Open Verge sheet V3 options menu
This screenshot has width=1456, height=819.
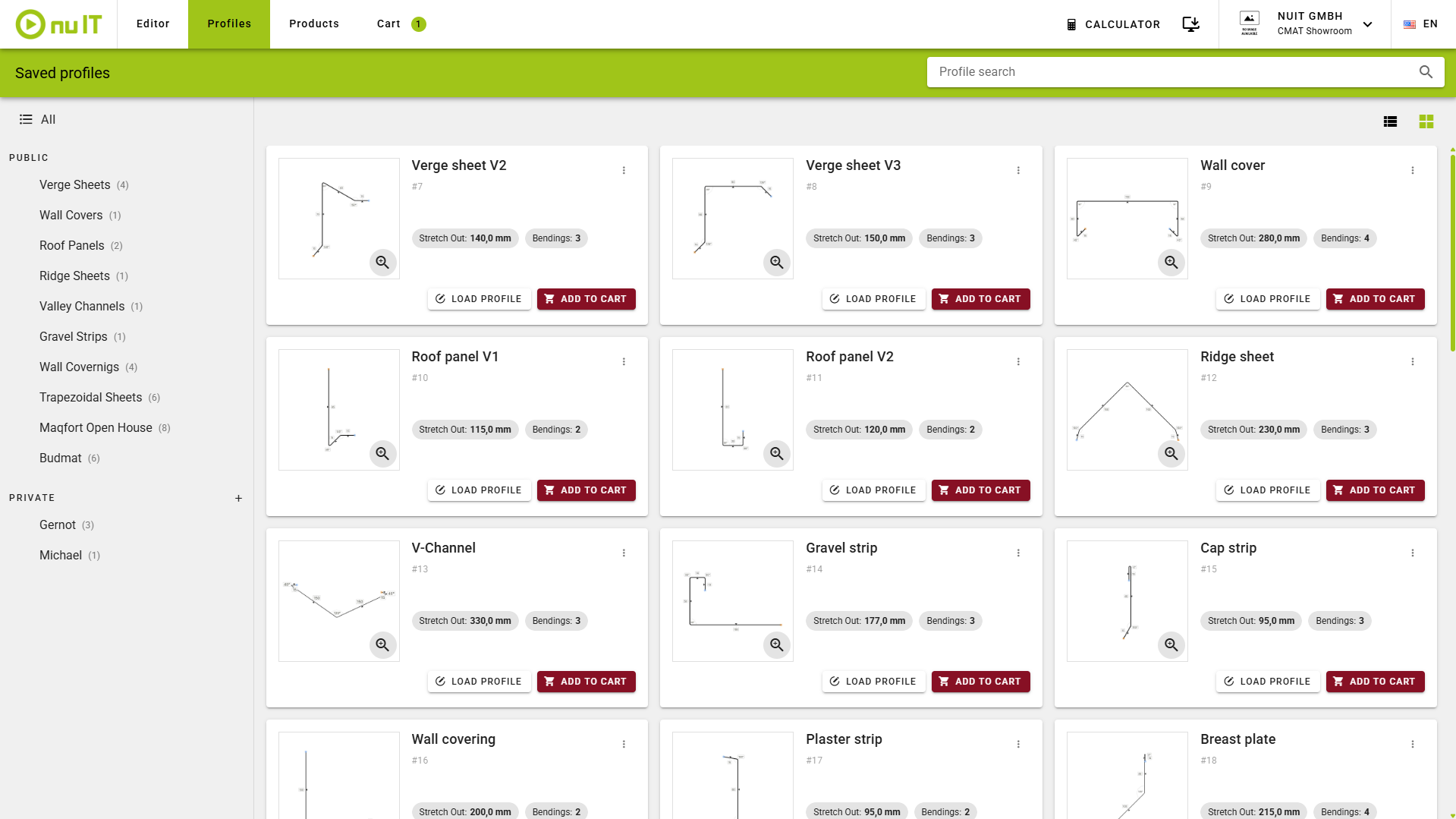click(1018, 171)
